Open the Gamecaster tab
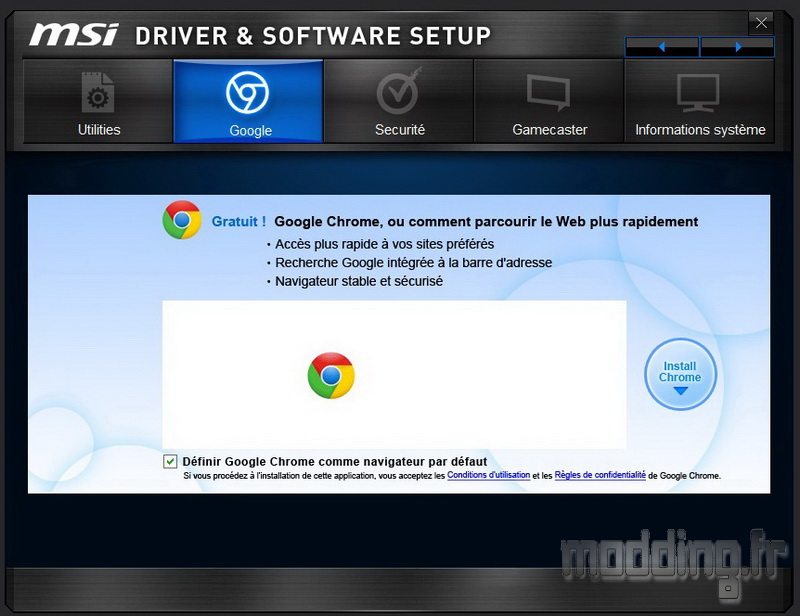Screen dimensions: 800x616 click(x=549, y=101)
